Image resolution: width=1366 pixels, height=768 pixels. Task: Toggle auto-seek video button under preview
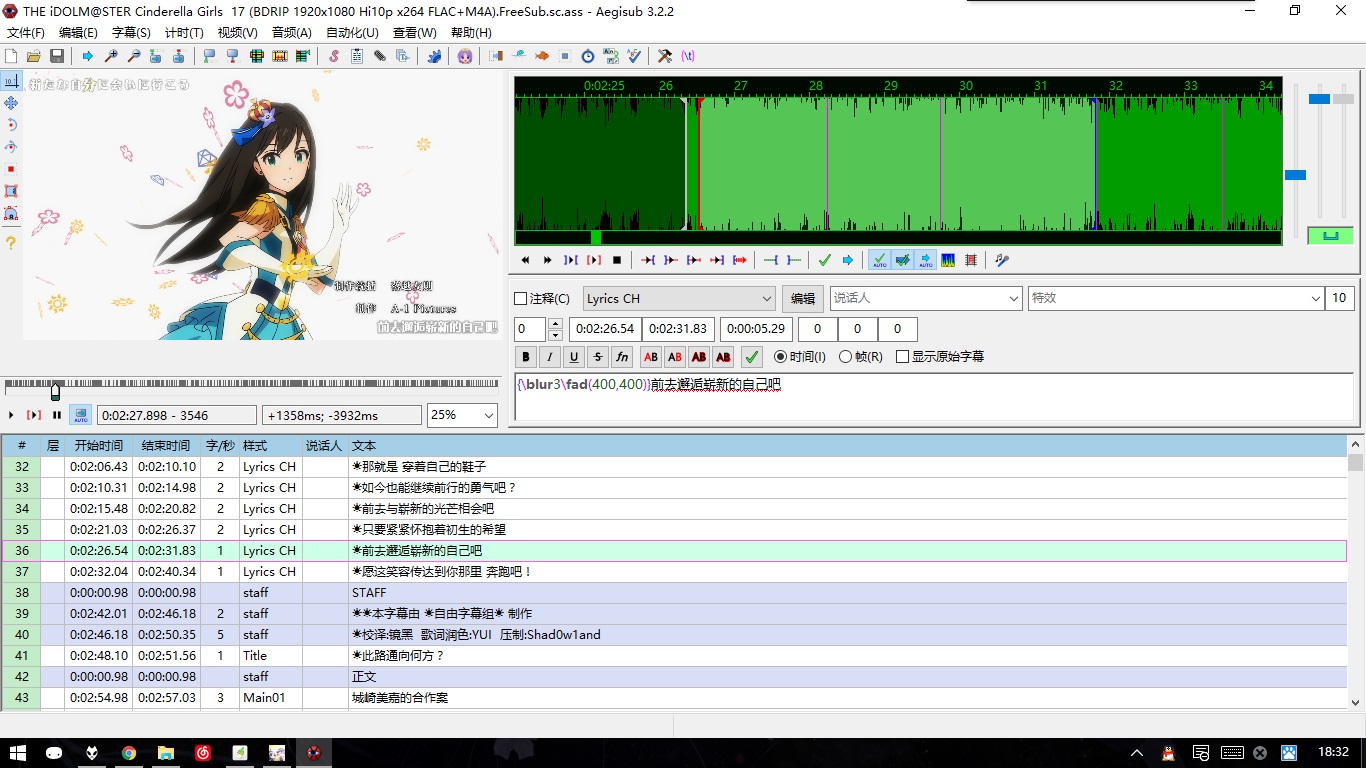[x=80, y=415]
